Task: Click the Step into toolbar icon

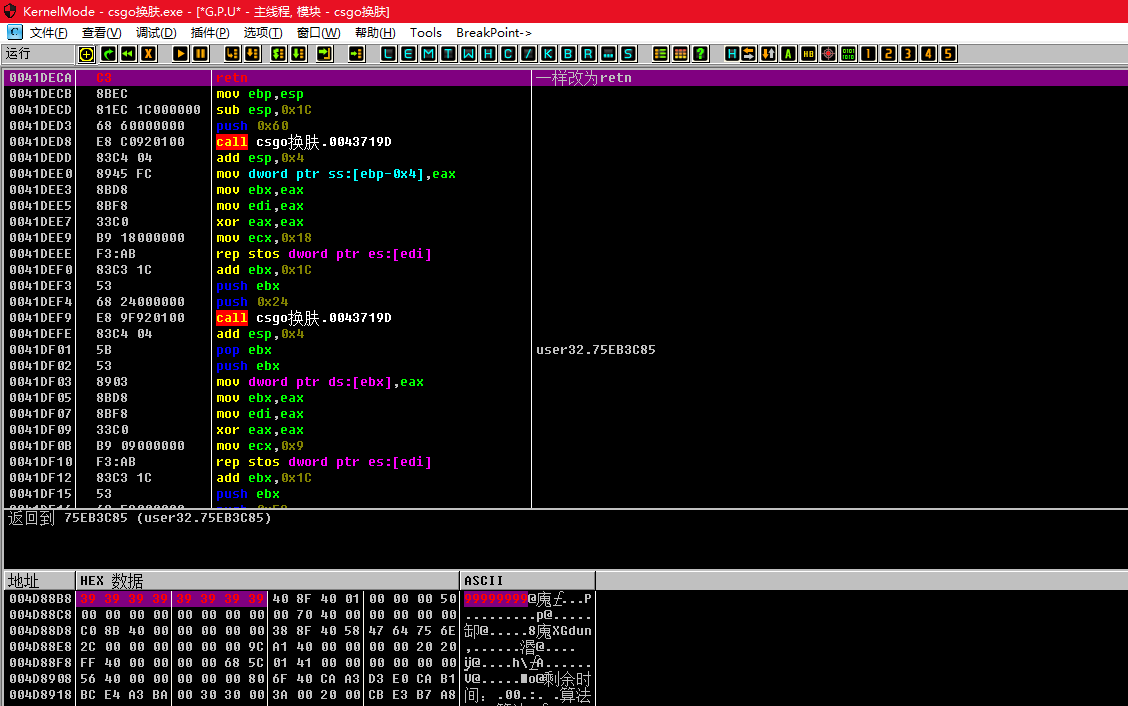Action: [x=232, y=54]
